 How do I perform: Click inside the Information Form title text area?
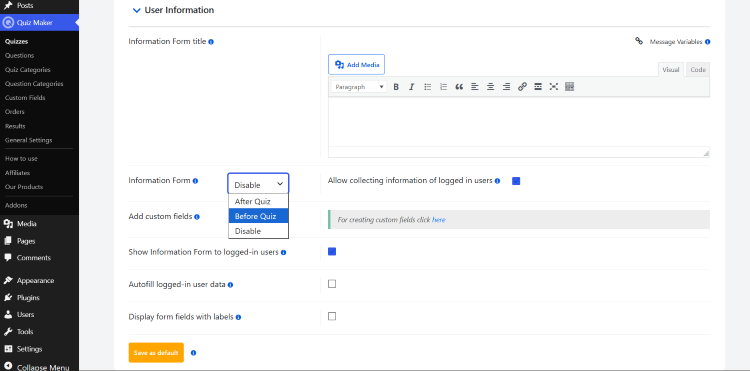point(519,122)
